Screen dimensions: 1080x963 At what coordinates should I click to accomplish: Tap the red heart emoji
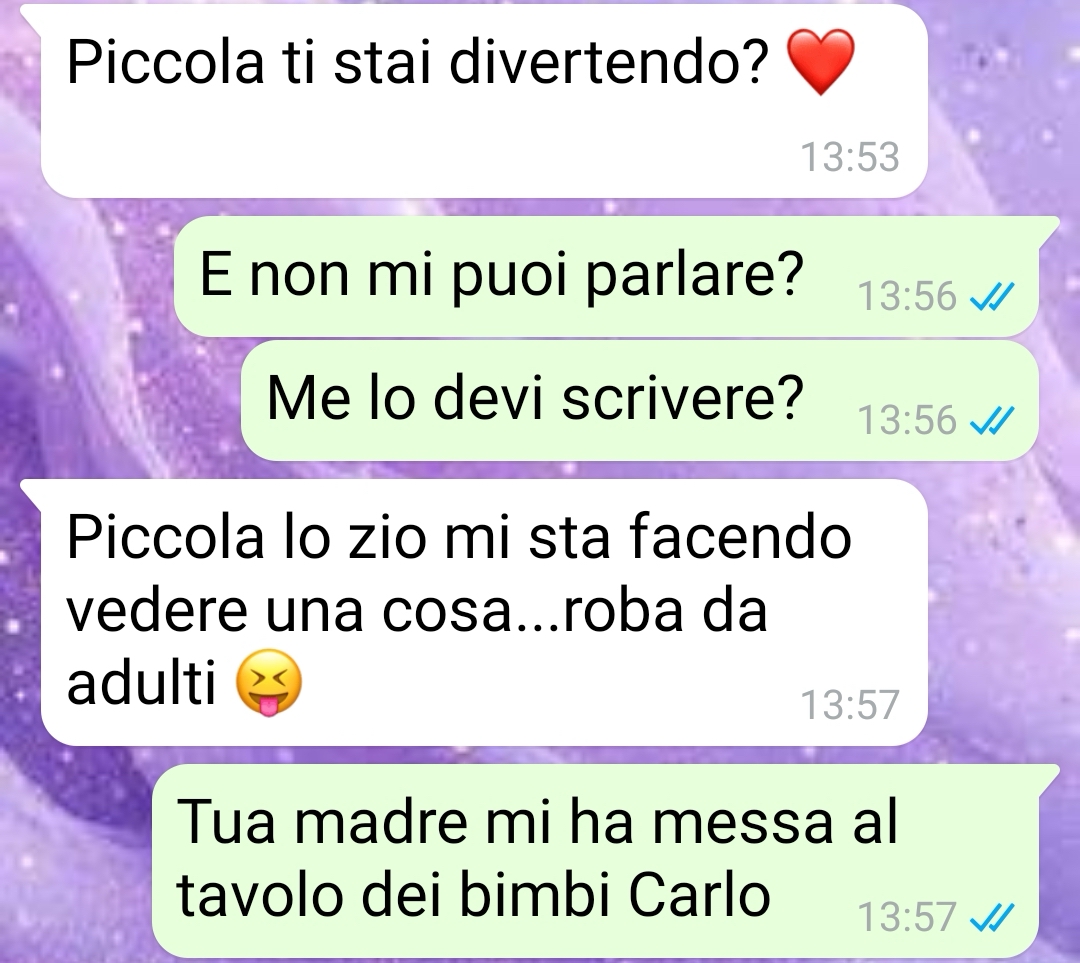(x=820, y=62)
